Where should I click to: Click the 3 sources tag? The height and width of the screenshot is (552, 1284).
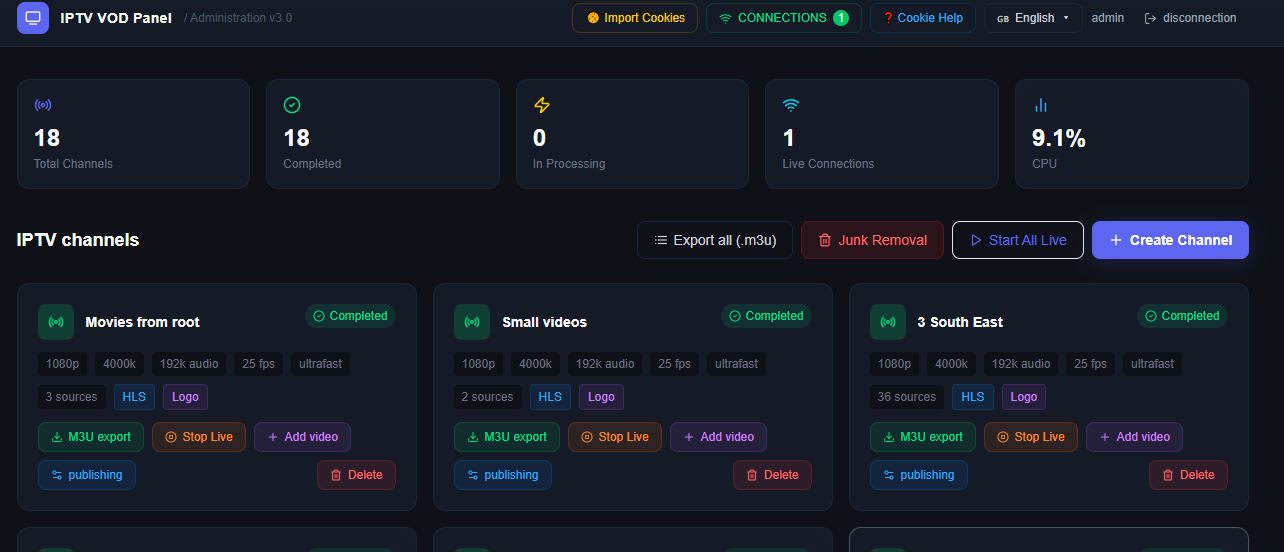72,397
